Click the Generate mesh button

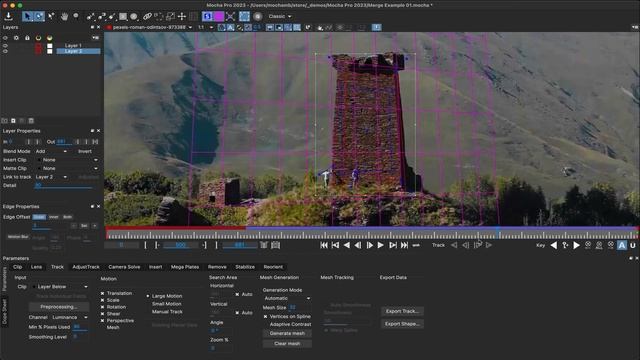(x=287, y=333)
